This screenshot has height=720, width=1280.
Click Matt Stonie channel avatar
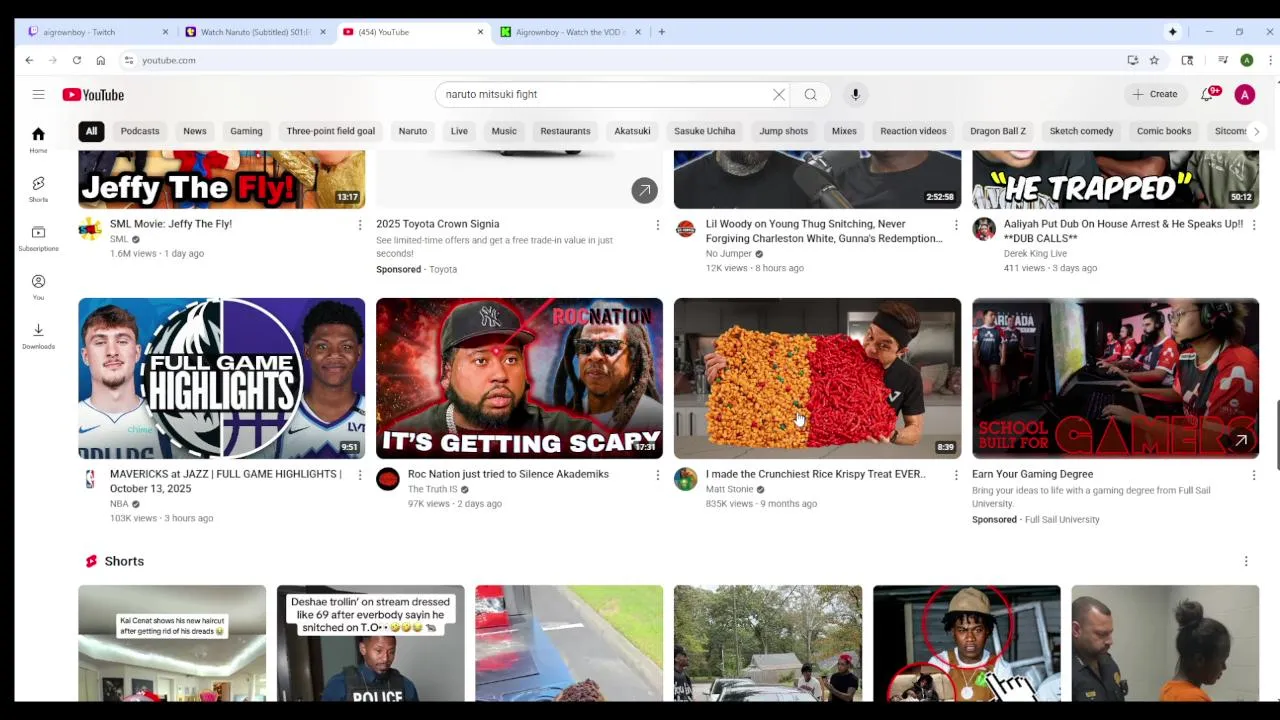(x=686, y=479)
